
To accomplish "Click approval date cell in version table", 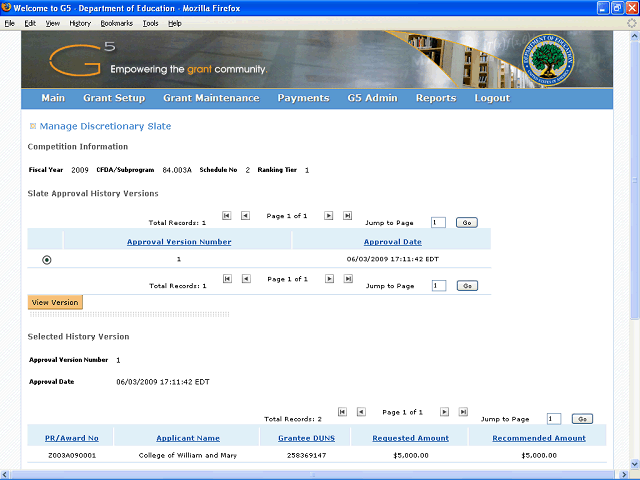I will click(x=393, y=259).
